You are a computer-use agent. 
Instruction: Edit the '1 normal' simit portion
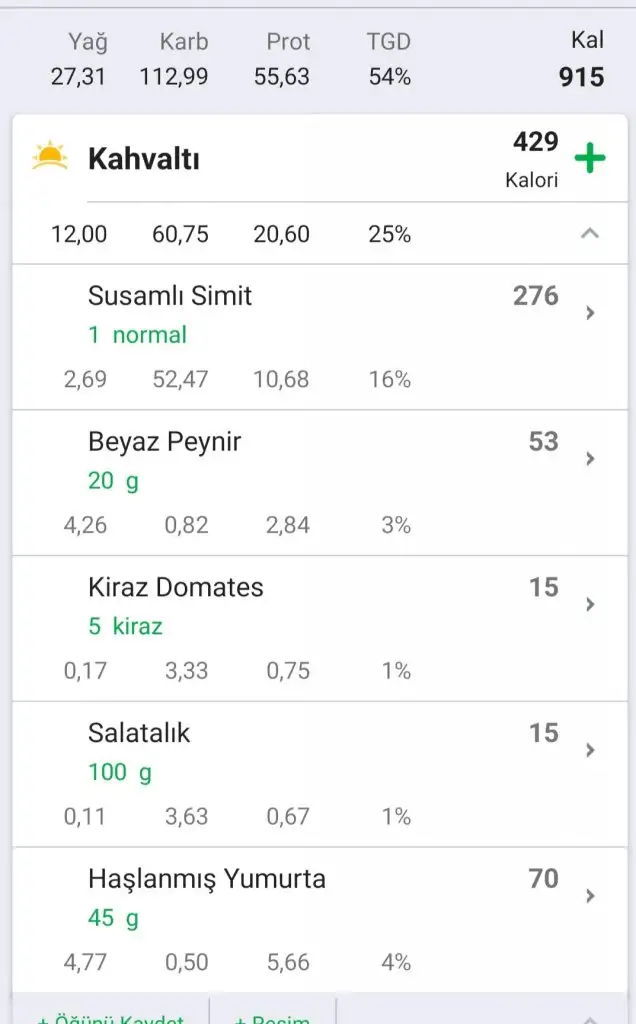click(x=137, y=335)
